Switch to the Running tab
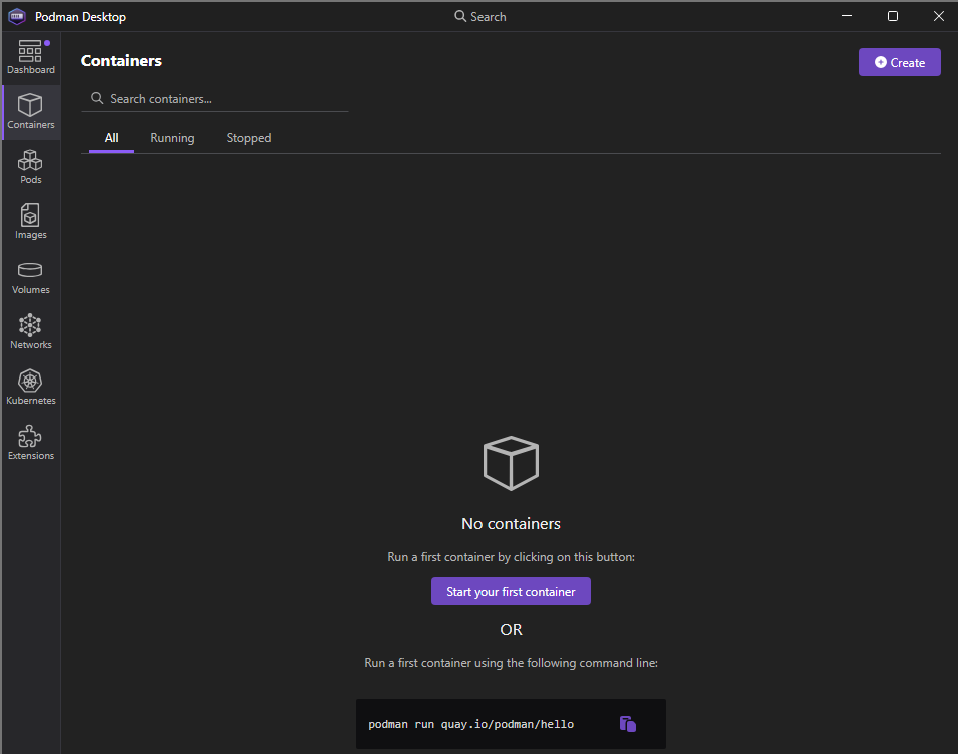 click(172, 138)
